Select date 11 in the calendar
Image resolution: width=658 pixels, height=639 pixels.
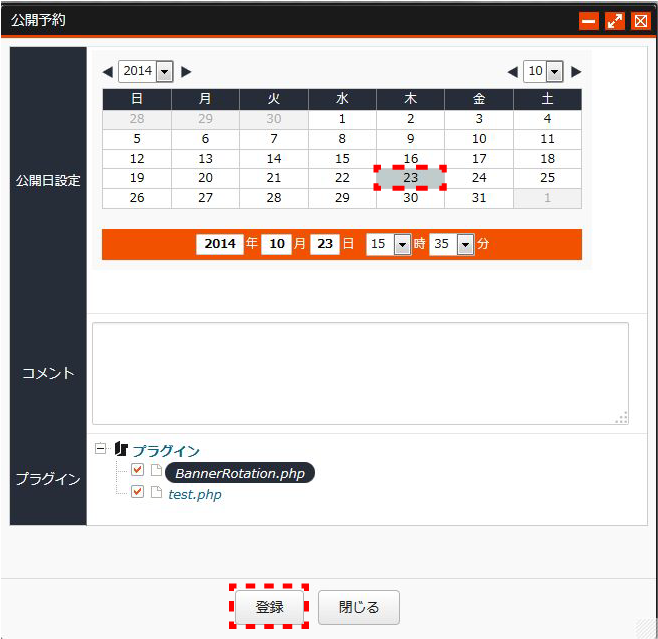tap(547, 139)
